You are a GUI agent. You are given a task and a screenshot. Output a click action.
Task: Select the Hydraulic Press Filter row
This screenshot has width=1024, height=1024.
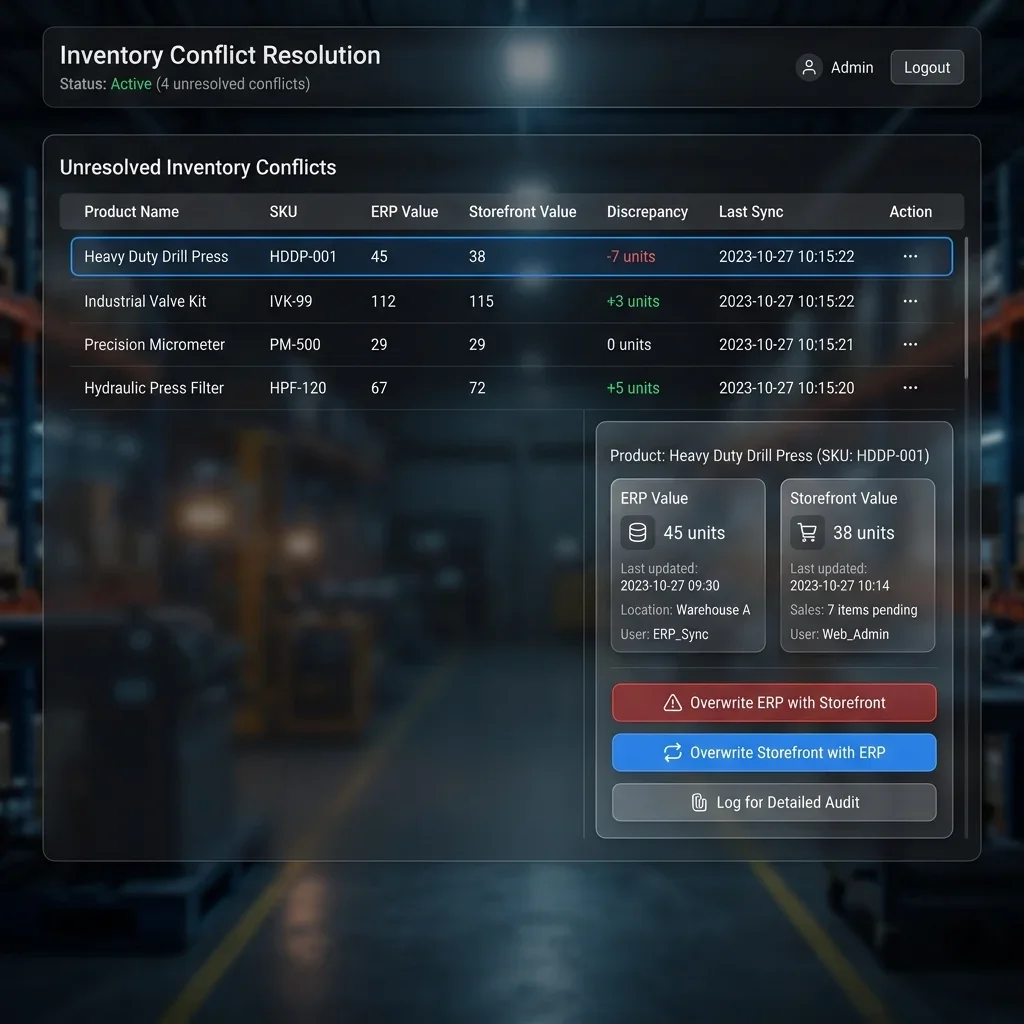click(x=511, y=388)
